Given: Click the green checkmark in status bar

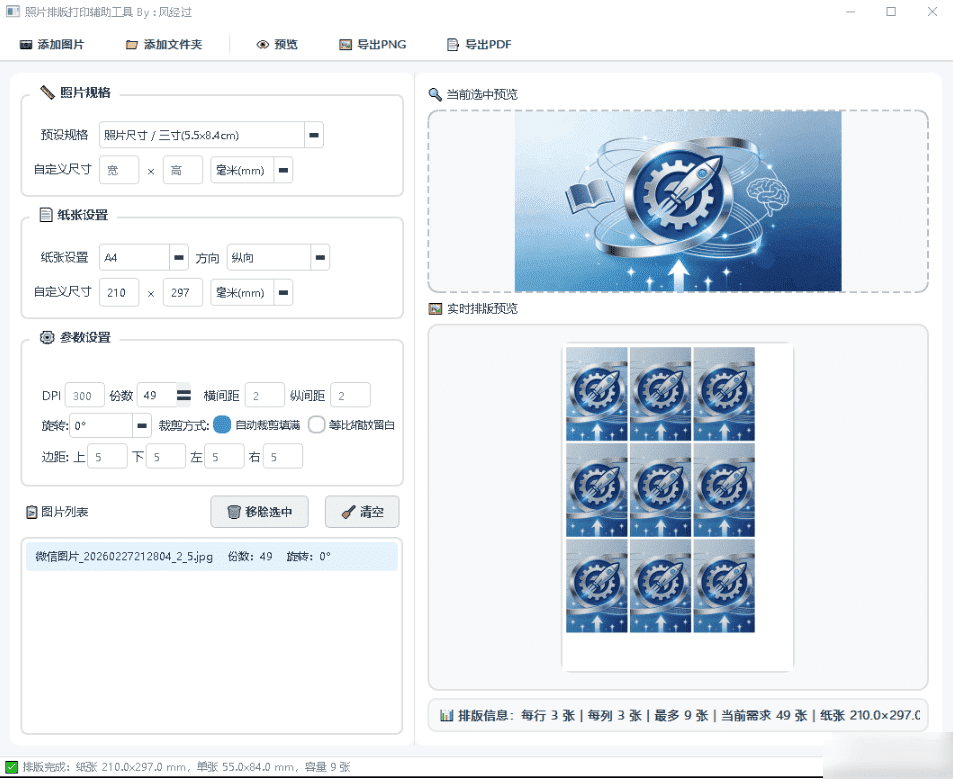Looking at the screenshot, I should (14, 766).
